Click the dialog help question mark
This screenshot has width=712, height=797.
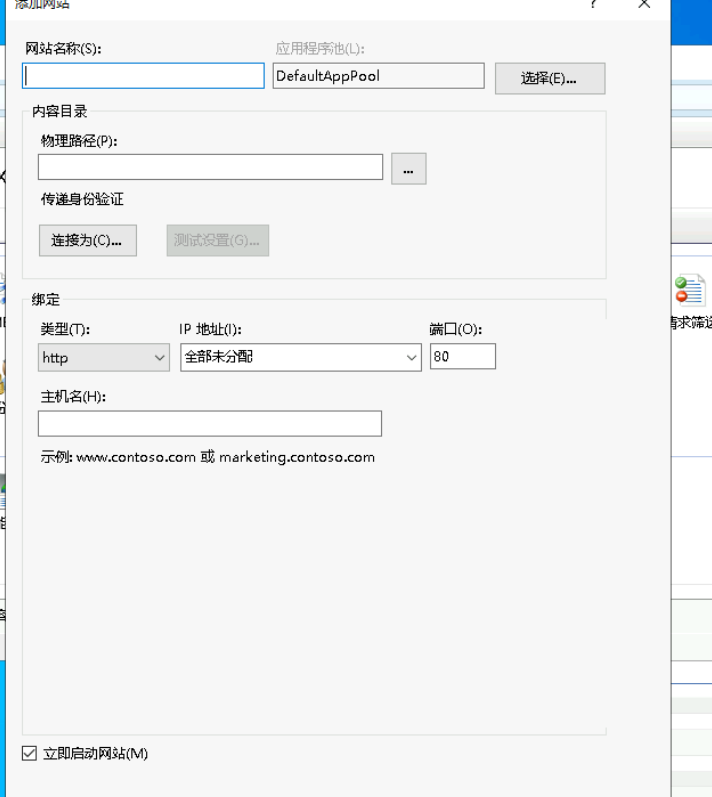click(593, 4)
